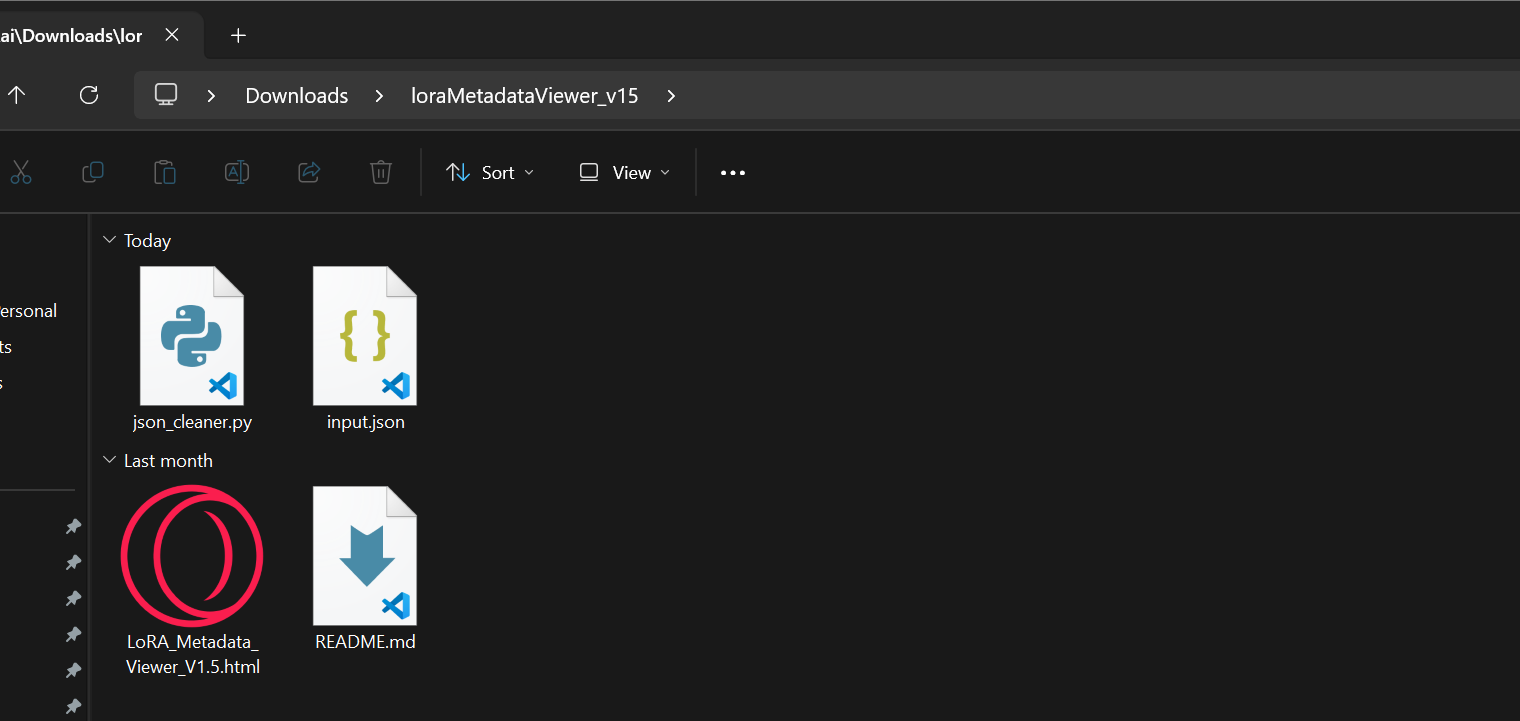Collapse the Today file group
Viewport: 1520px width, 721px height.
tap(110, 240)
